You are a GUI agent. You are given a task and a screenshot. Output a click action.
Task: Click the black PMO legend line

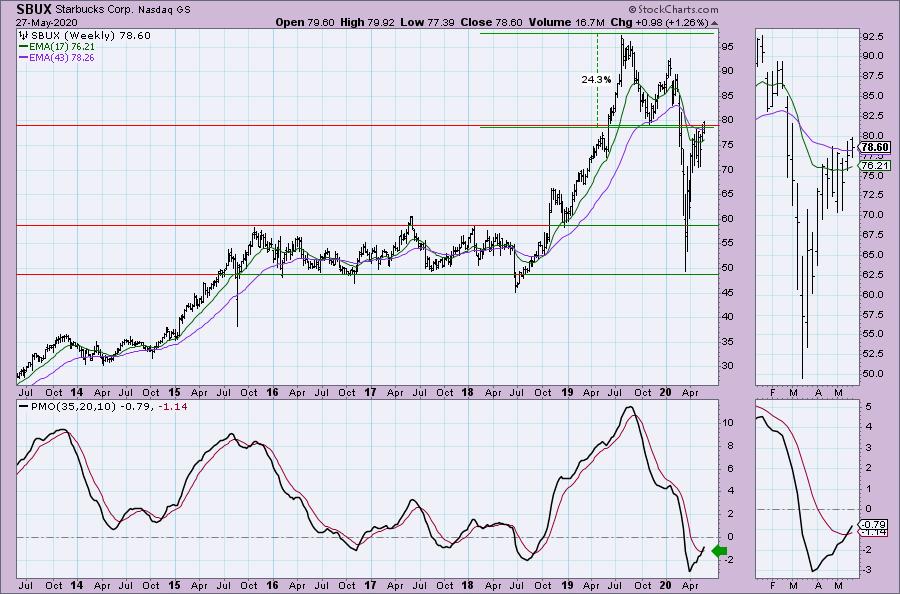24,406
